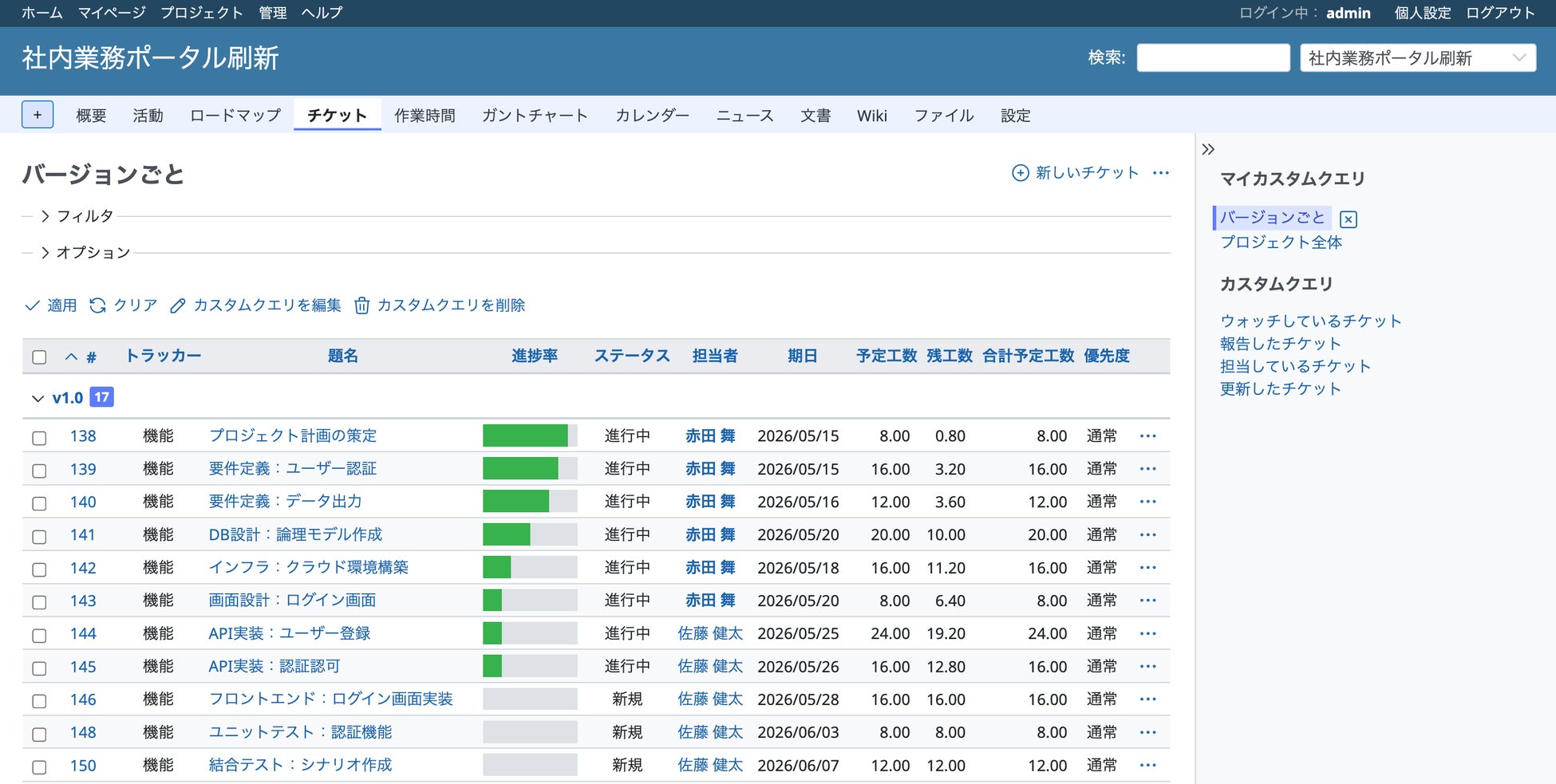Expand the オプション section
The height and width of the screenshot is (784, 1556).
(x=85, y=253)
